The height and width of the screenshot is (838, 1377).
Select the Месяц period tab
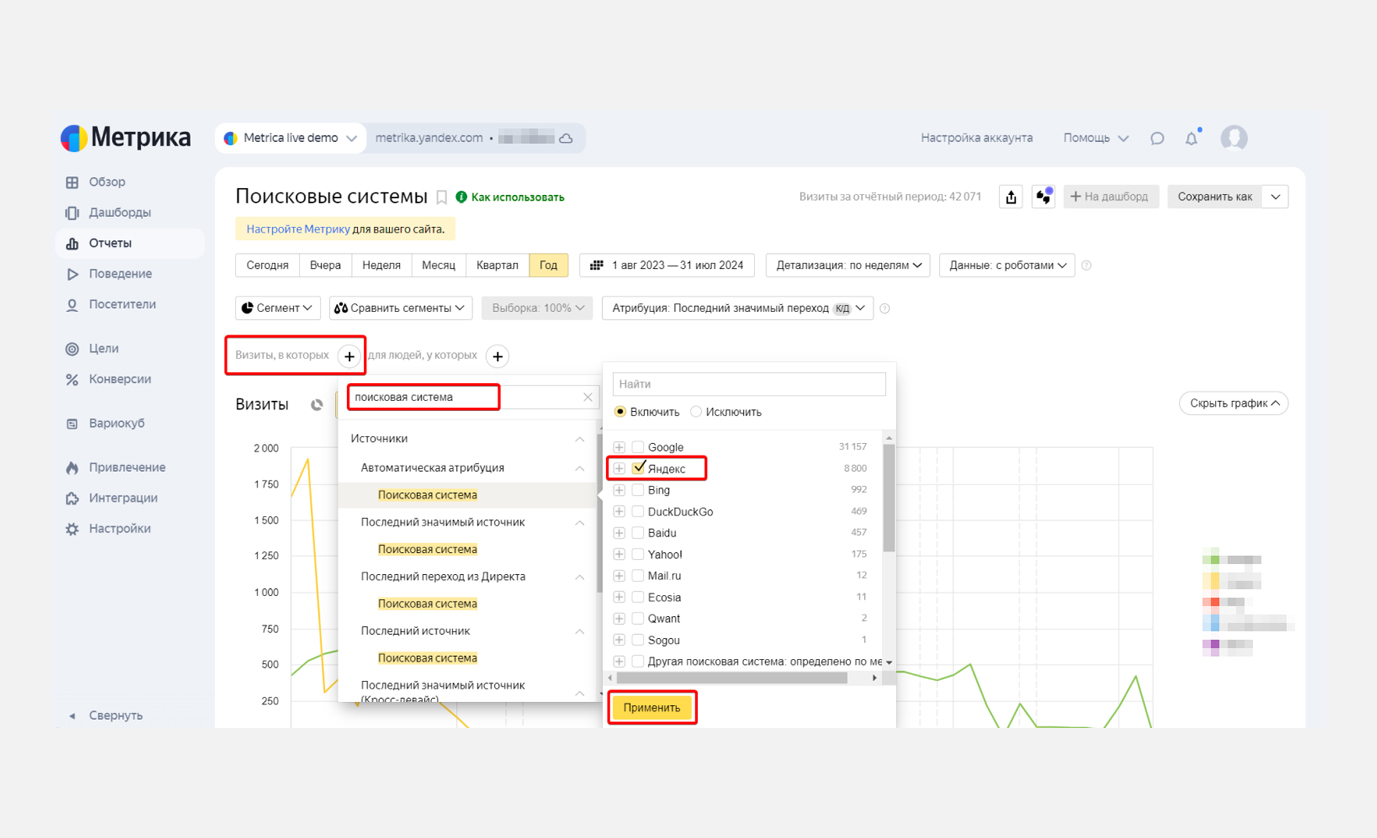[x=438, y=265]
